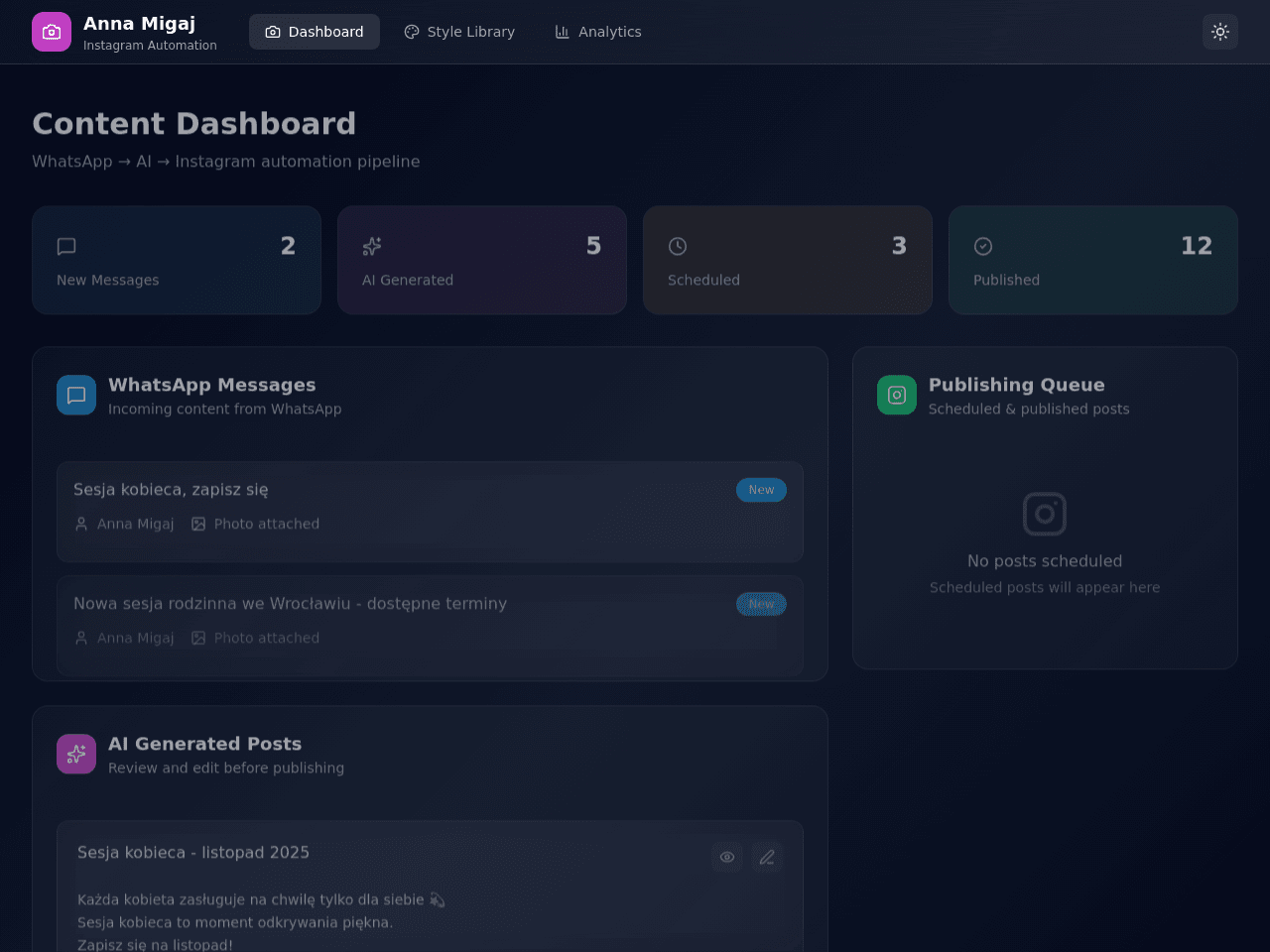Click the New badge on Nowa sesja rodzinna message

(x=761, y=604)
